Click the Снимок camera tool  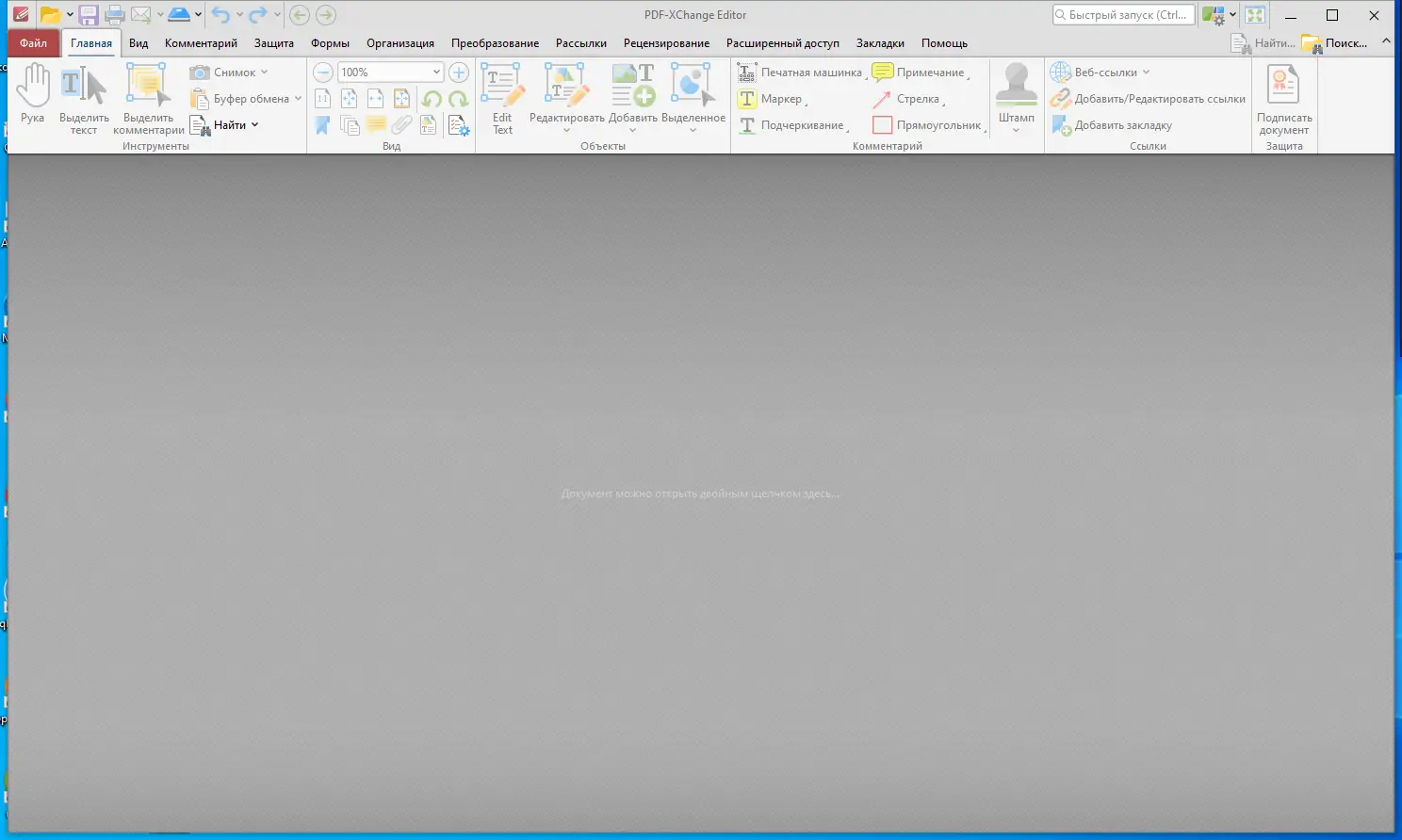point(228,73)
